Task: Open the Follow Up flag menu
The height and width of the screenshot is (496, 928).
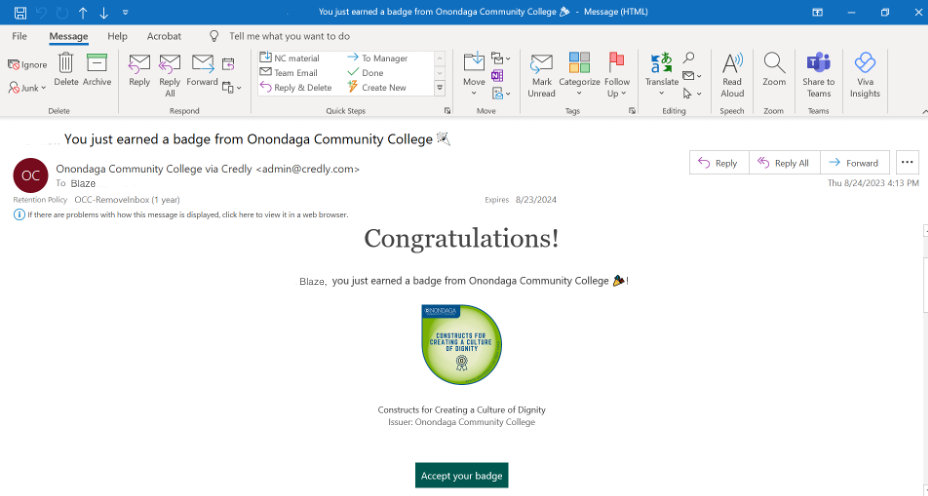Action: [617, 75]
